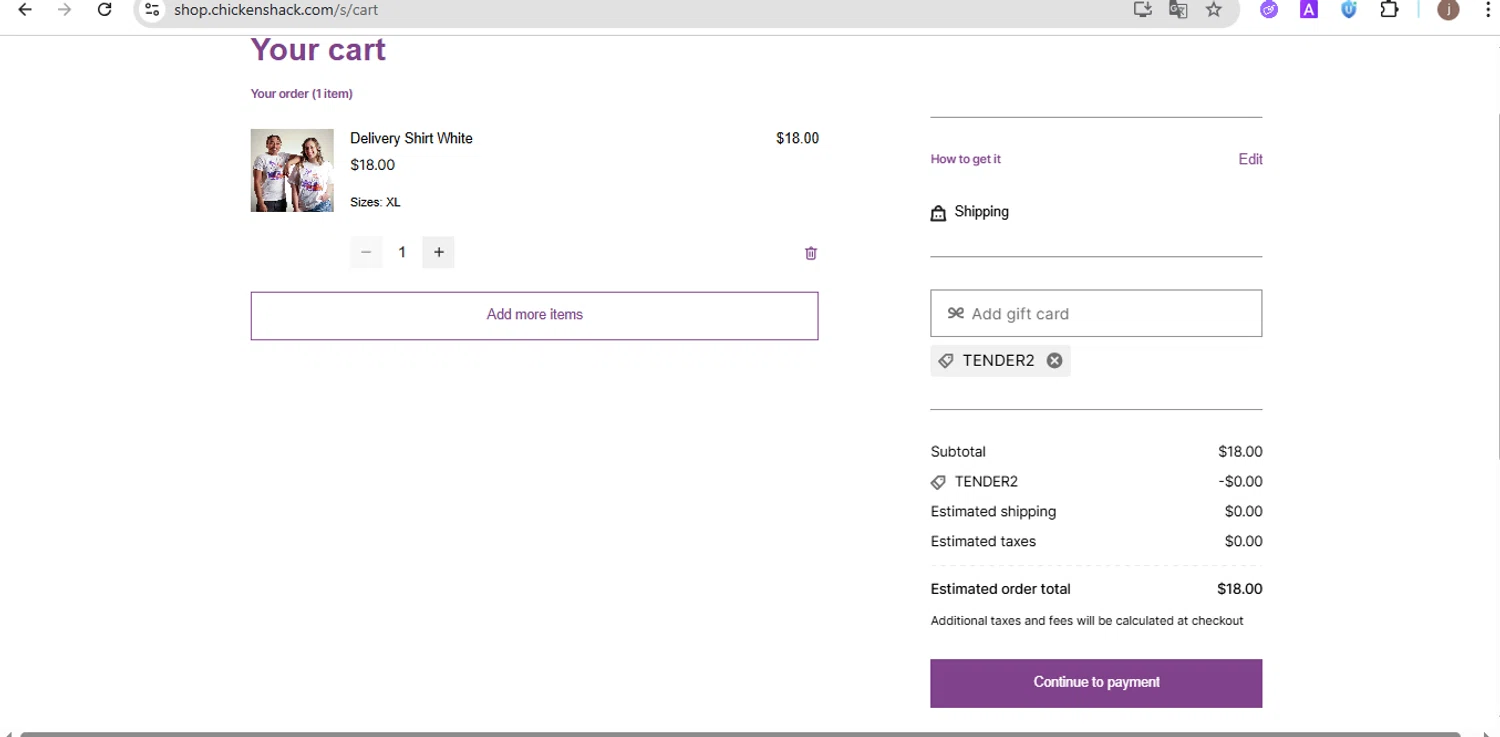Select the Estimated order total label
1500x737 pixels.
click(1000, 589)
